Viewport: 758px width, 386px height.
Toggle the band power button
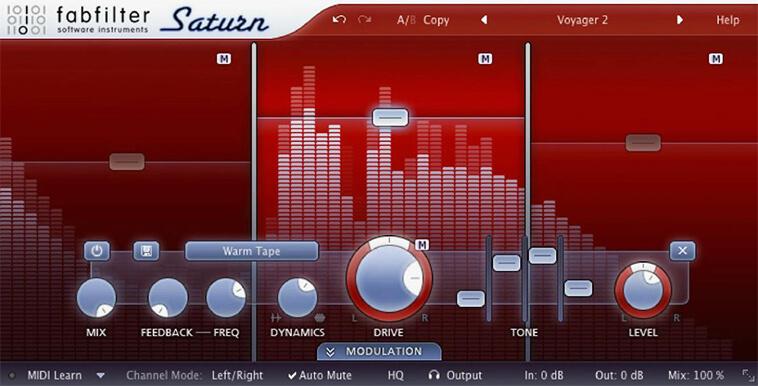[97, 251]
